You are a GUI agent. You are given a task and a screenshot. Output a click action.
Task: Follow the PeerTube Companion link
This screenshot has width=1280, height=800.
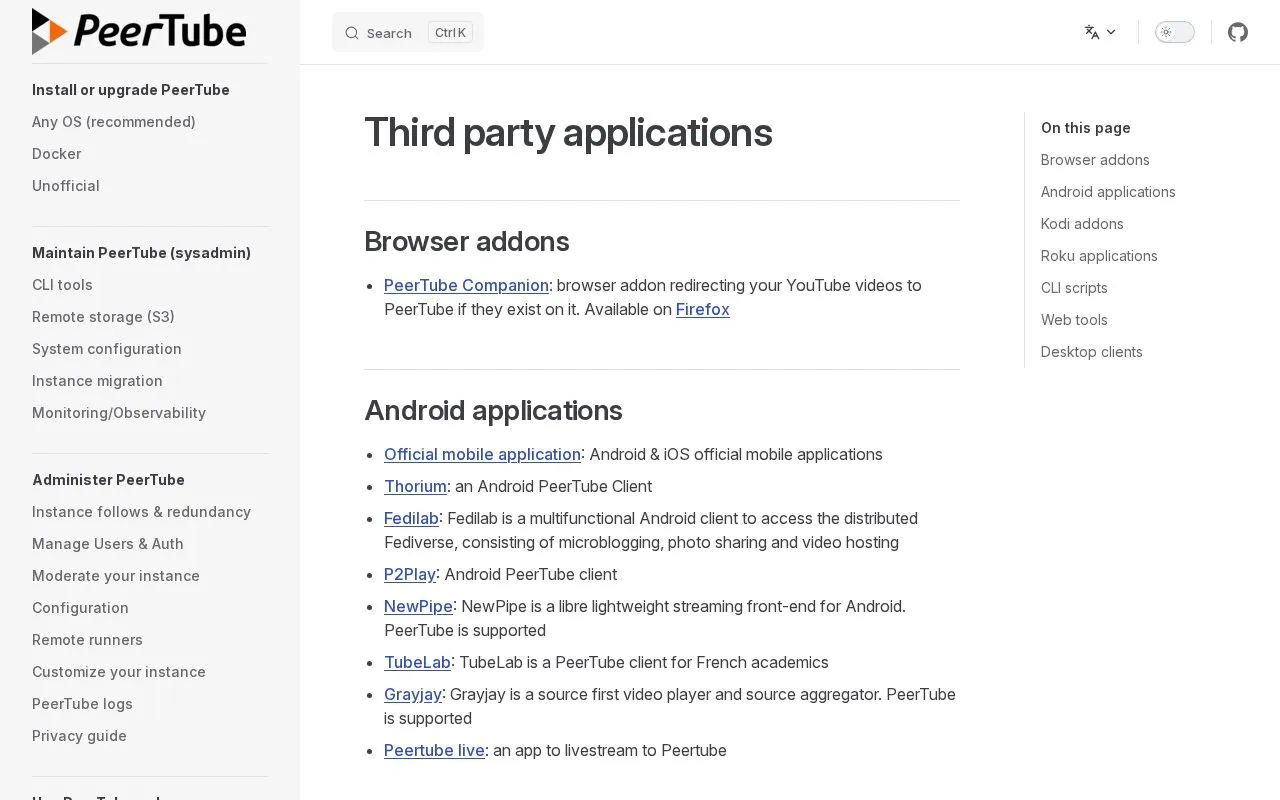[x=466, y=285]
